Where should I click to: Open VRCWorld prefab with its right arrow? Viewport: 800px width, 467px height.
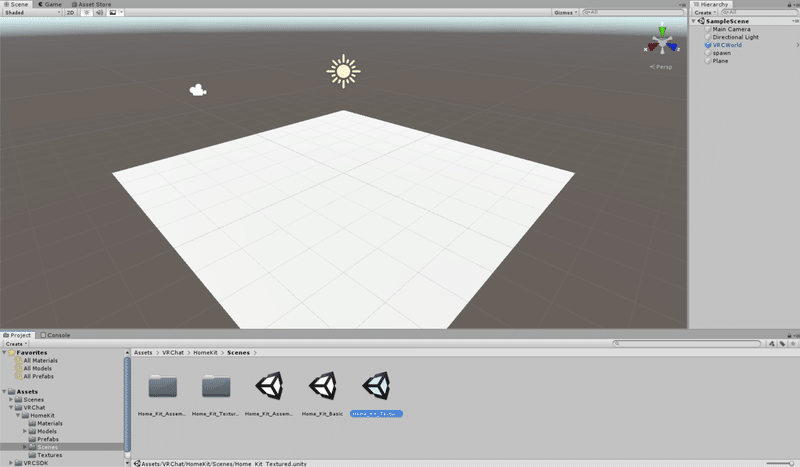click(797, 45)
